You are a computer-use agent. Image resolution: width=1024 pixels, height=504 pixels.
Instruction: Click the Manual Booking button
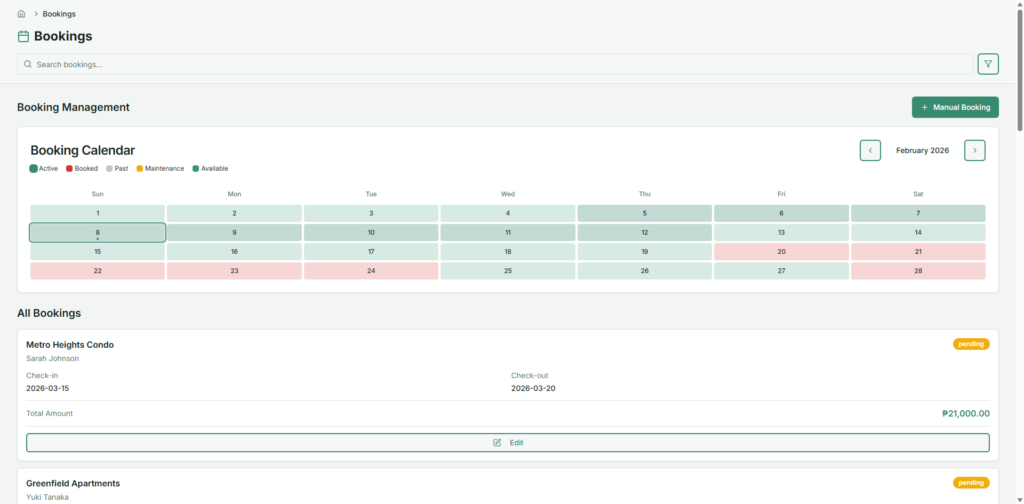coord(955,107)
